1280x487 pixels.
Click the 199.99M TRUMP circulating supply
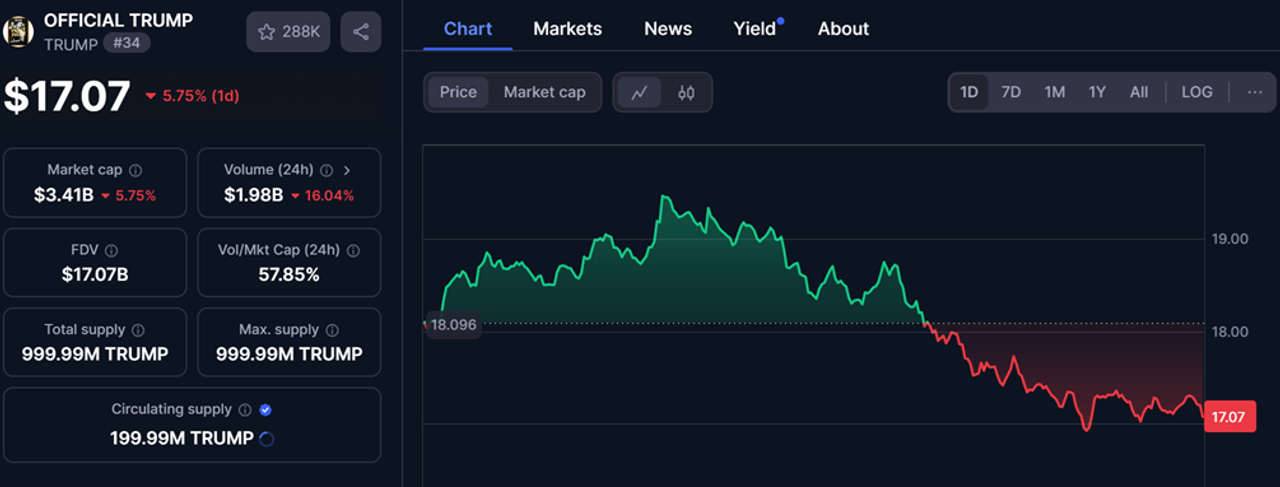(182, 438)
